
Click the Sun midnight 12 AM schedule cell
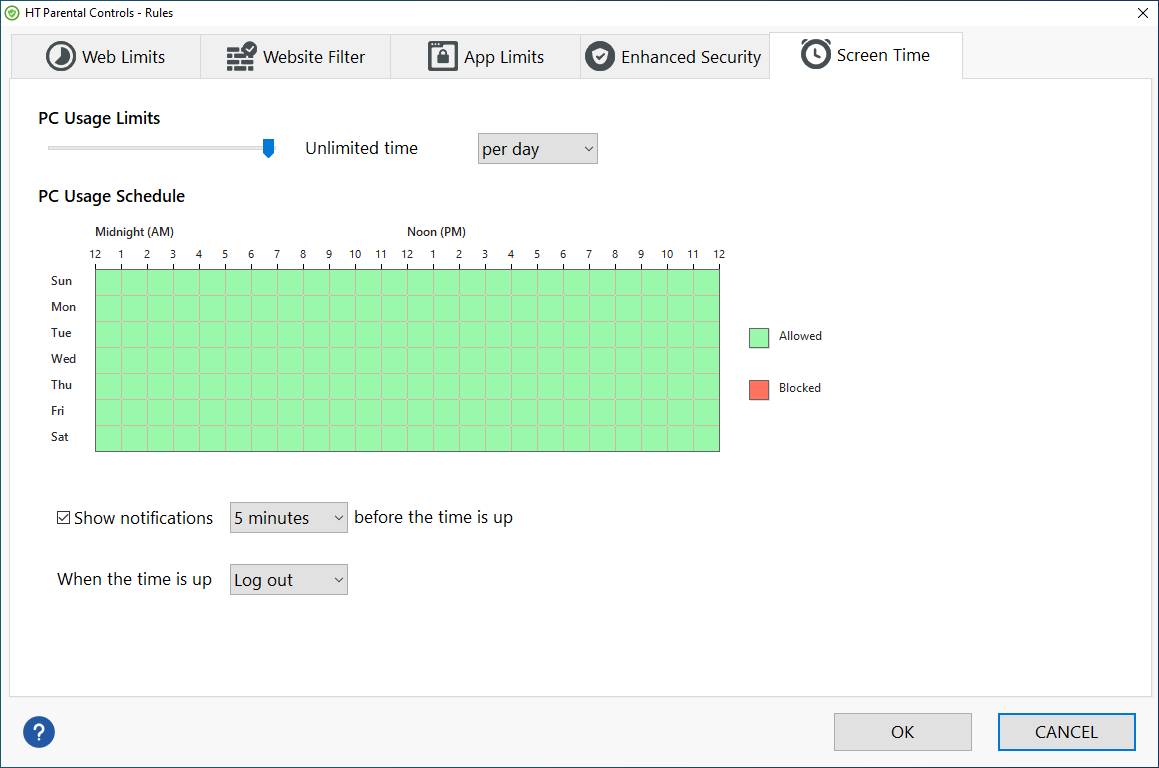[x=109, y=282]
